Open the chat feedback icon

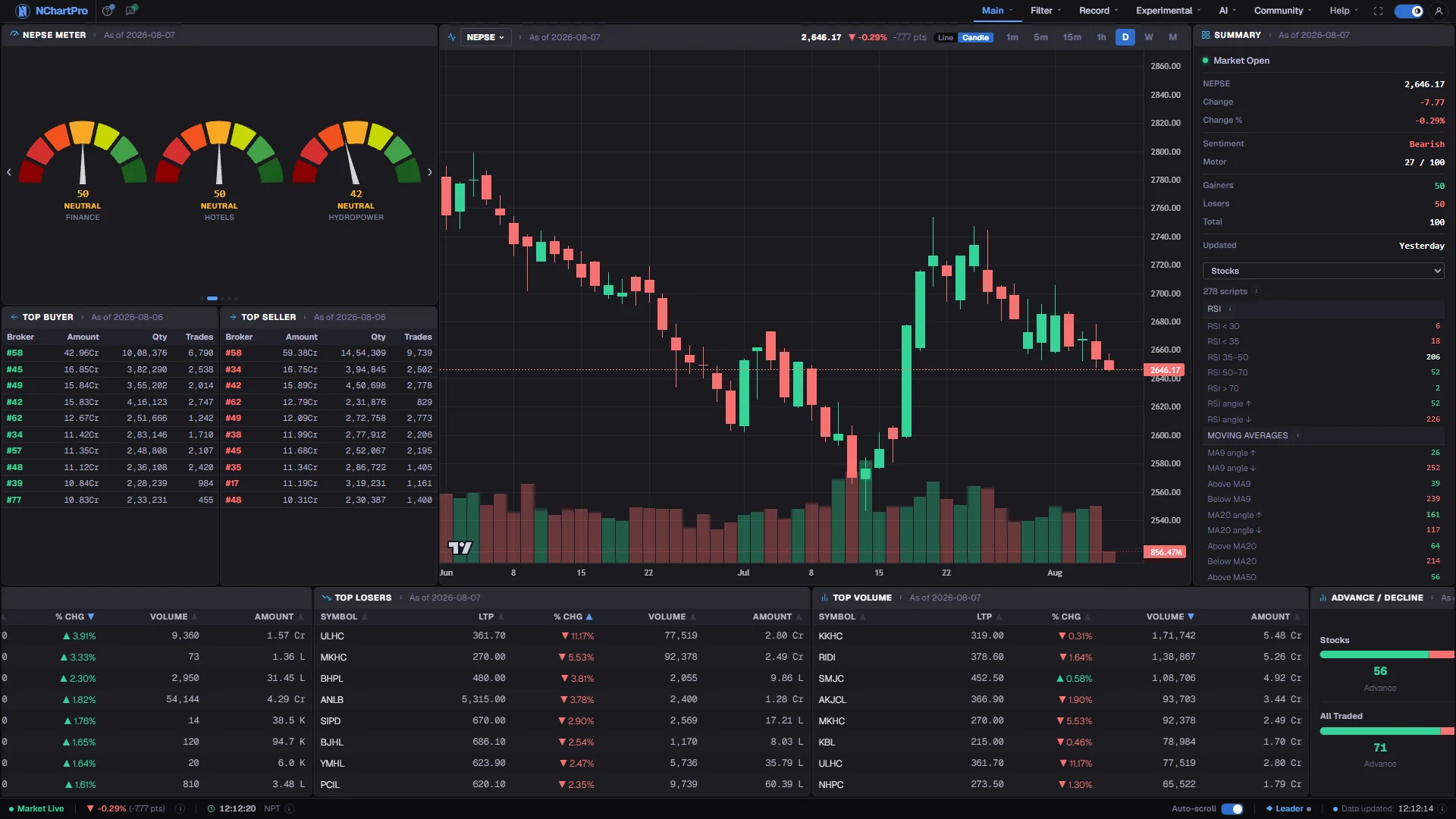[132, 11]
